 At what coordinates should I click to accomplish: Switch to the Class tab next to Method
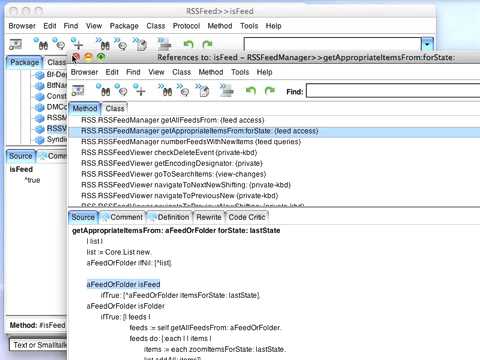(115, 108)
